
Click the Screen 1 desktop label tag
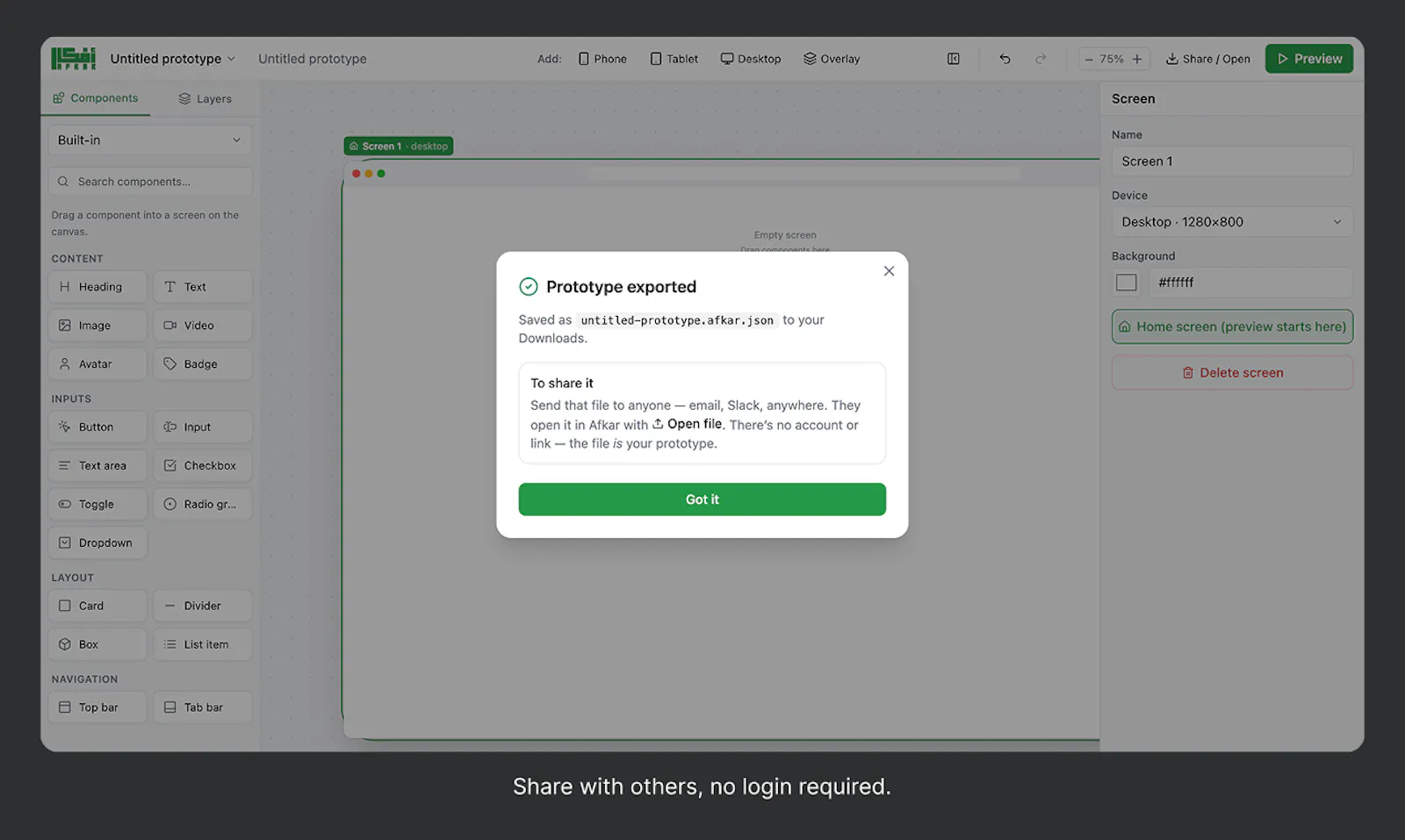pyautogui.click(x=399, y=147)
